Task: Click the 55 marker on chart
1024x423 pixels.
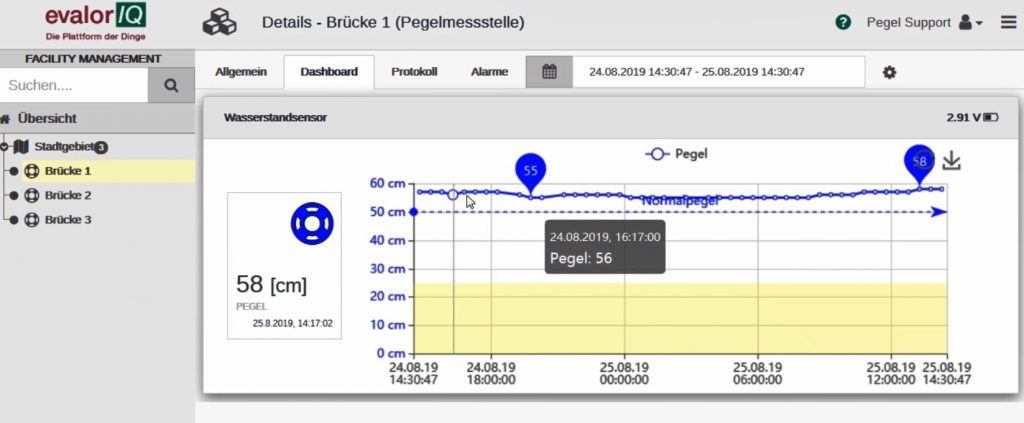Action: (x=531, y=171)
